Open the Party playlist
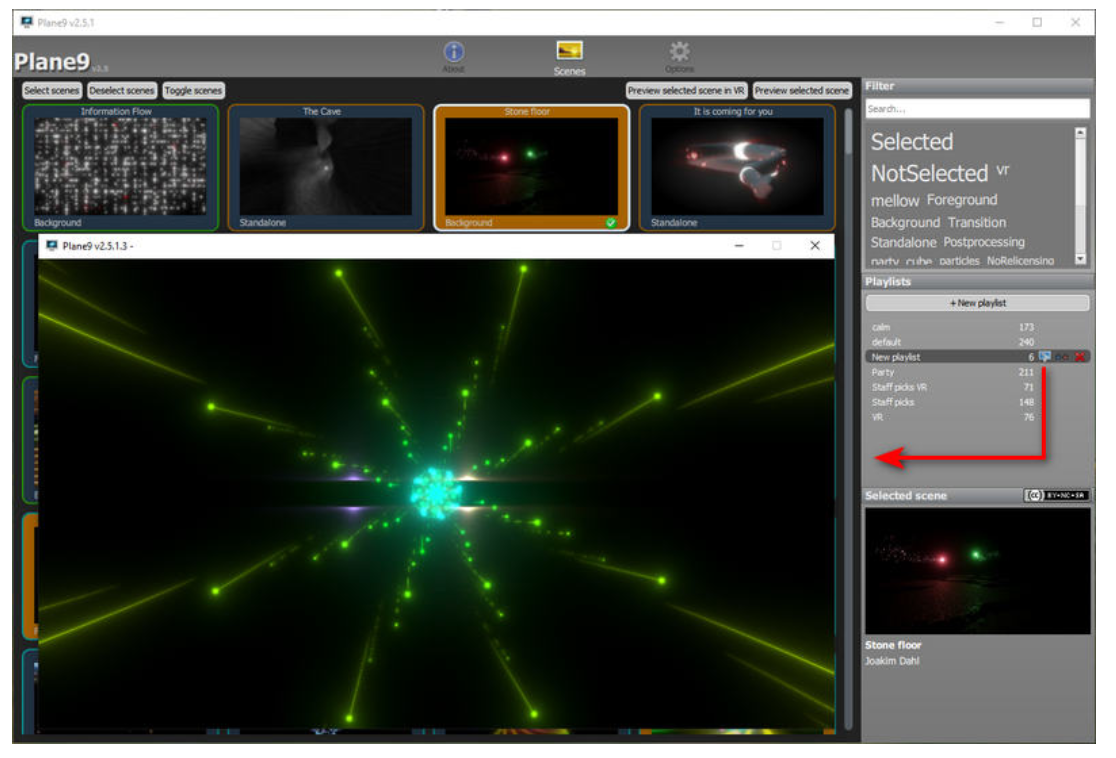The height and width of the screenshot is (758, 1116). (883, 372)
